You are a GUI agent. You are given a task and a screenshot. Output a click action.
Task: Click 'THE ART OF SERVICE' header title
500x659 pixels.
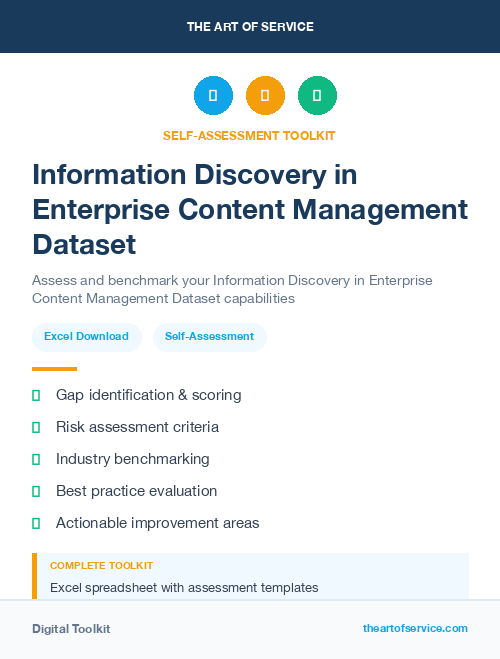pos(250,27)
